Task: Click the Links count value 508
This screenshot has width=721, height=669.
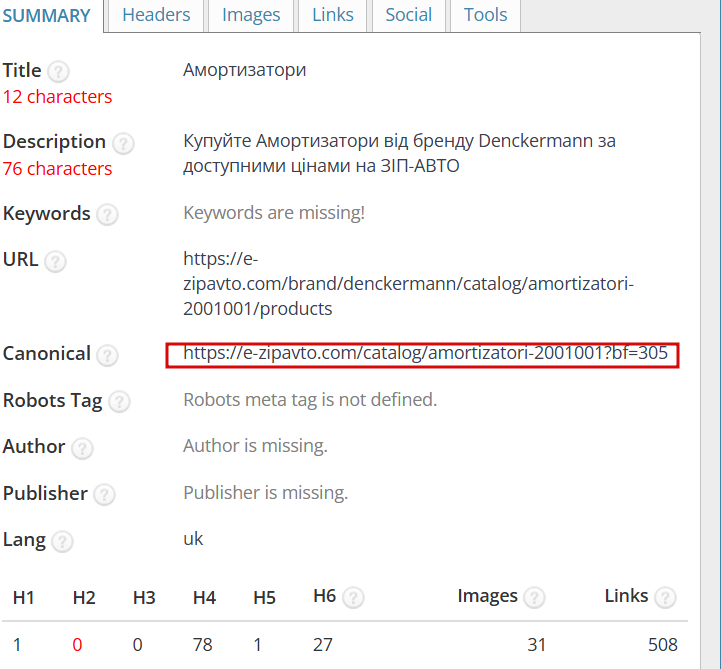Action: point(663,645)
